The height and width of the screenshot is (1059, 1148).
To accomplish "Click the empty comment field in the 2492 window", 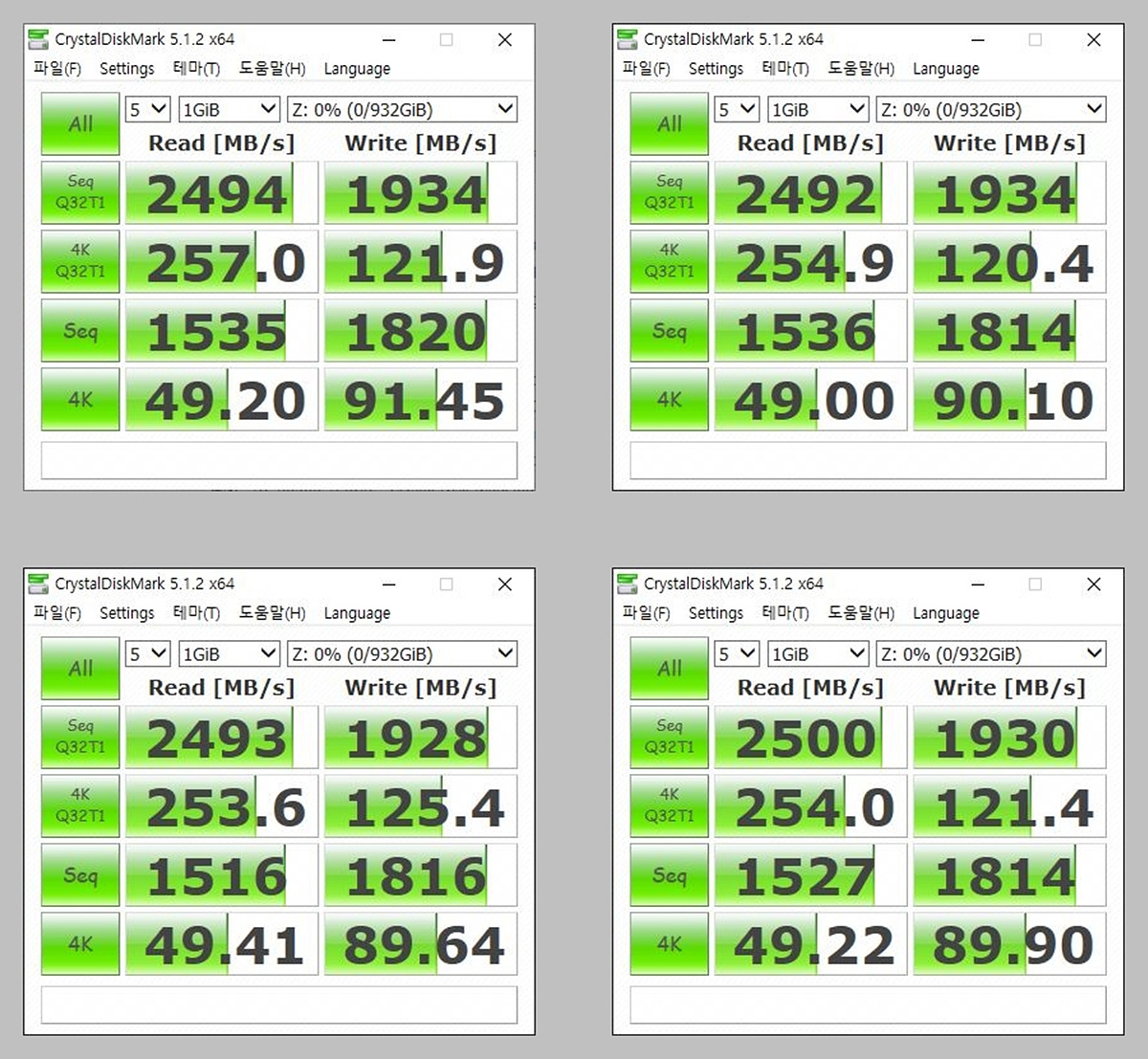I will (869, 460).
